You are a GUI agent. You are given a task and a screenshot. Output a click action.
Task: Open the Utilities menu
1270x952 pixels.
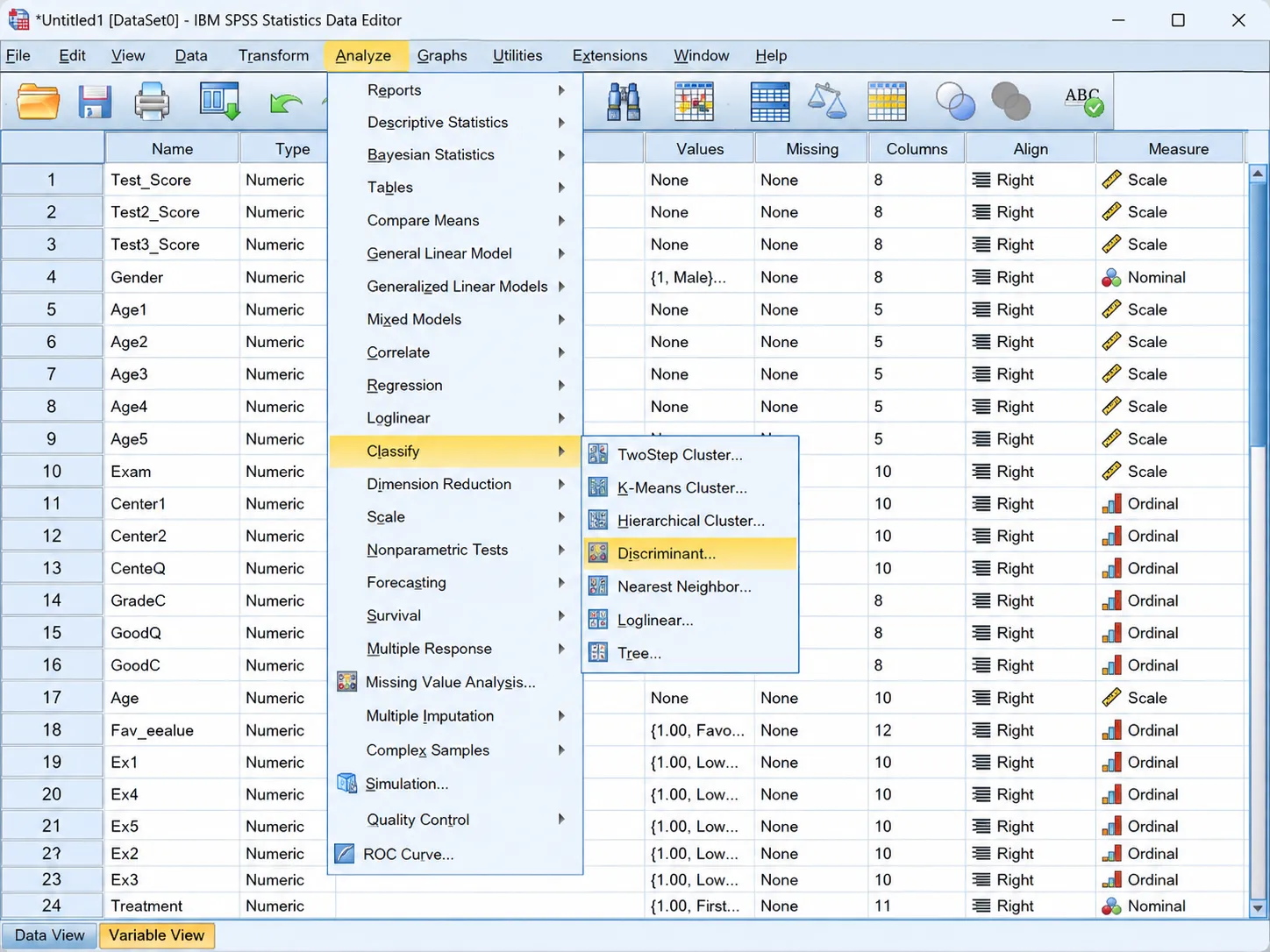tap(517, 55)
